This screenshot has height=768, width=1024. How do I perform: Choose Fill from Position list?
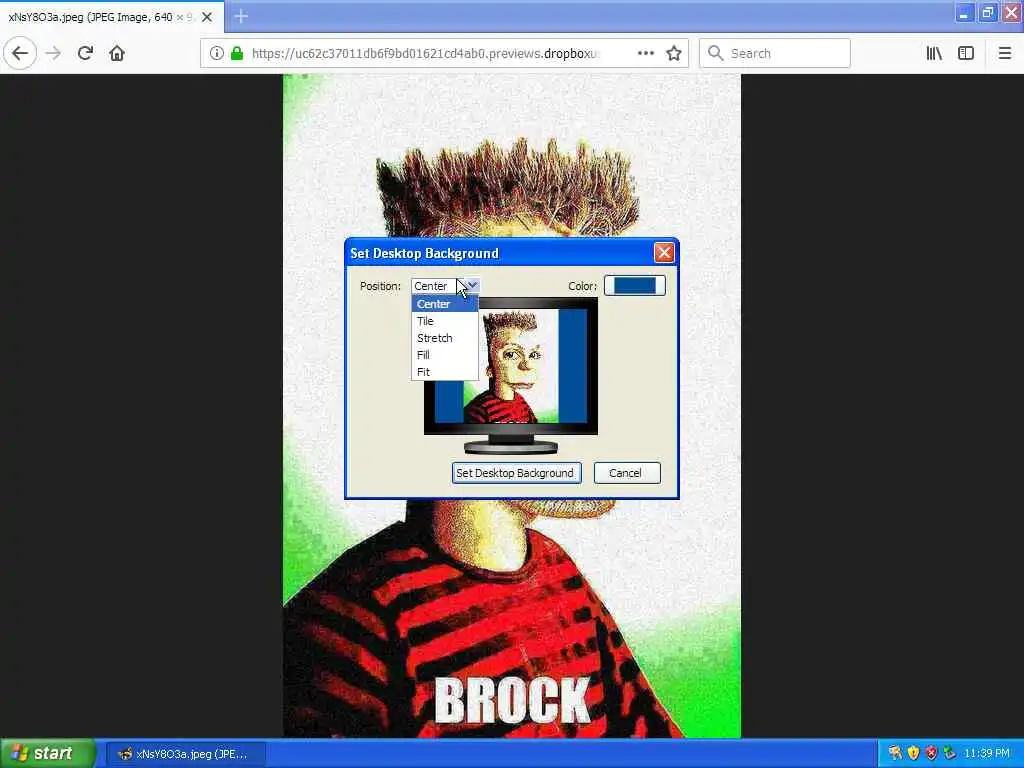(x=445, y=355)
